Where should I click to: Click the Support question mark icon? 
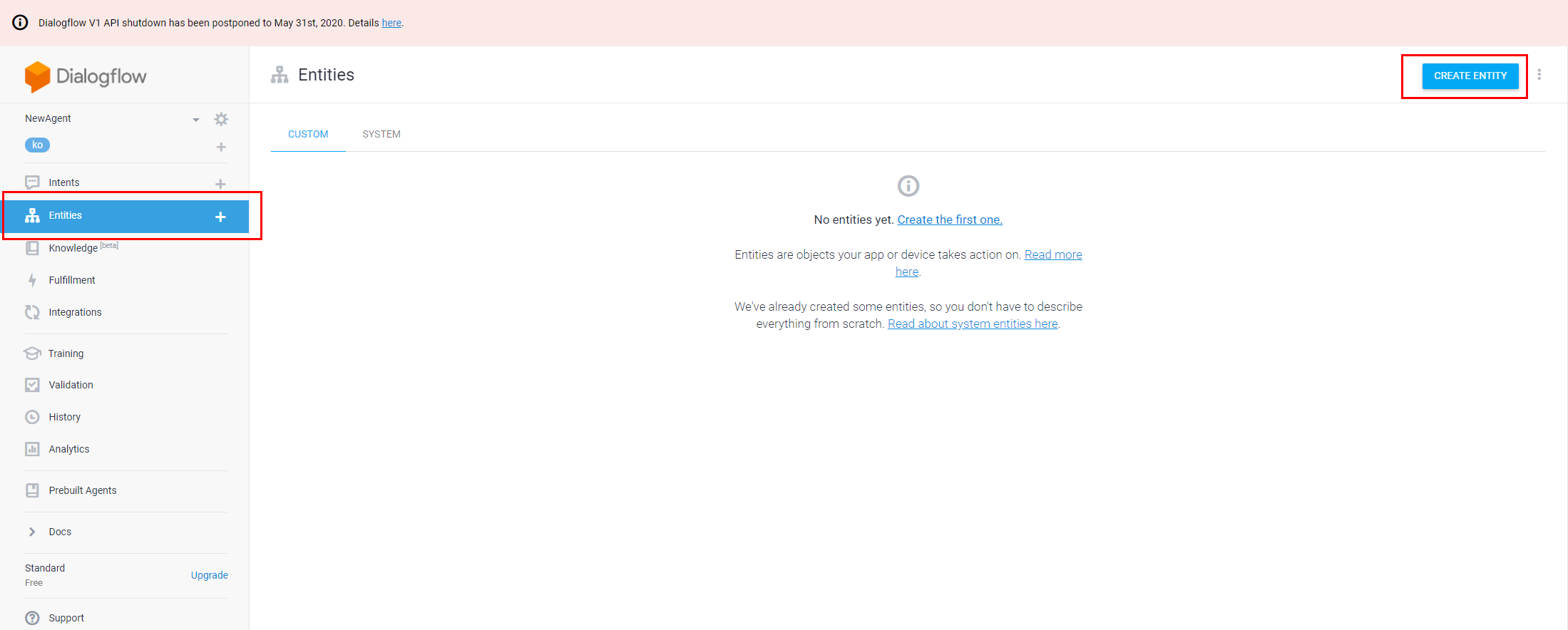pos(32,618)
